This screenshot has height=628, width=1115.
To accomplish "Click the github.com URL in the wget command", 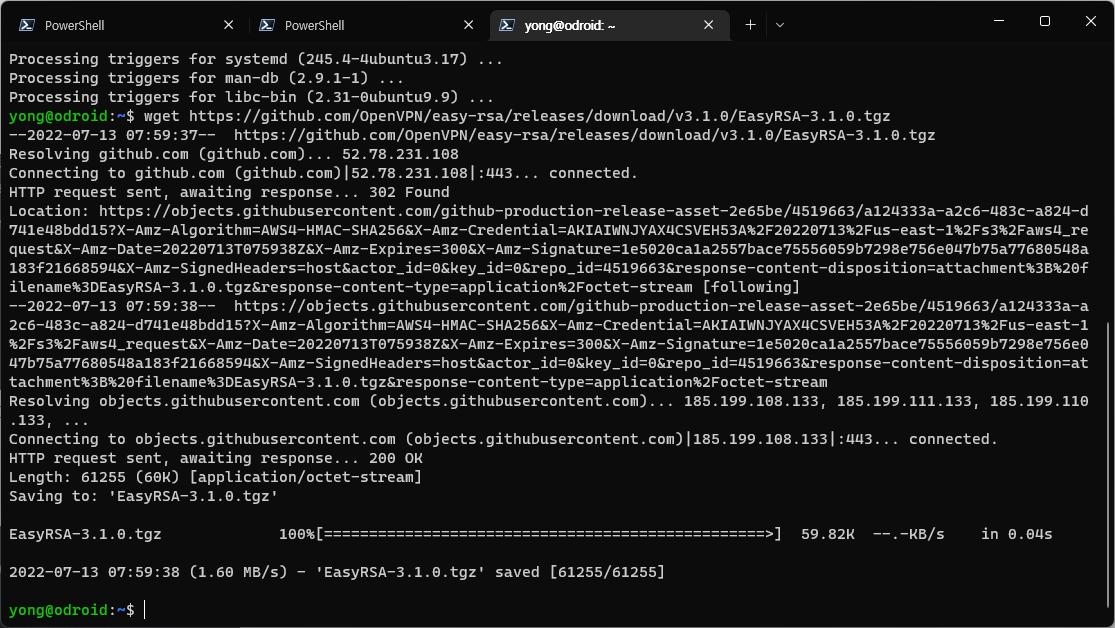I will [x=540, y=116].
